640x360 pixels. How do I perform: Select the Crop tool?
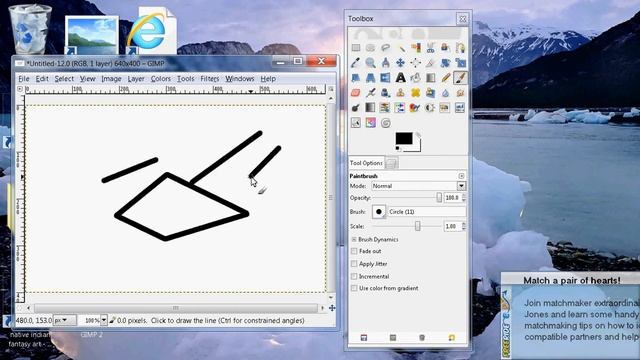coord(430,62)
